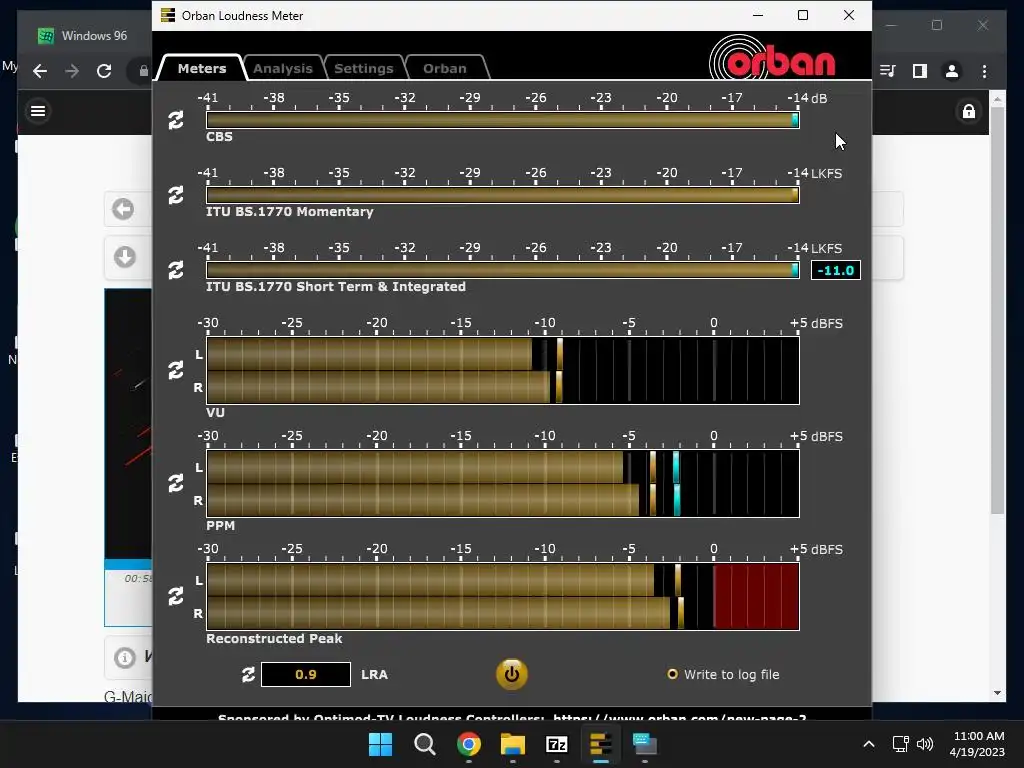The width and height of the screenshot is (1024, 768).
Task: Click the 0.9 LRA value field
Action: click(x=306, y=675)
